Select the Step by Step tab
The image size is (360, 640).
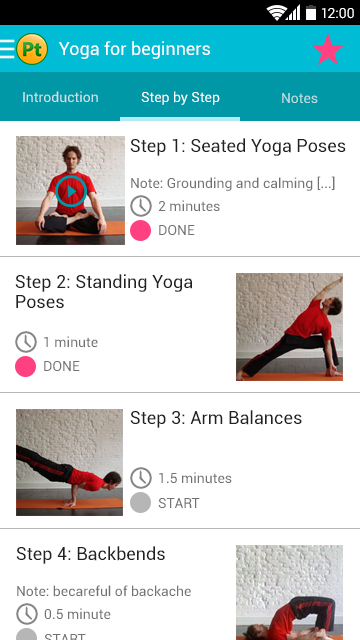(x=180, y=97)
